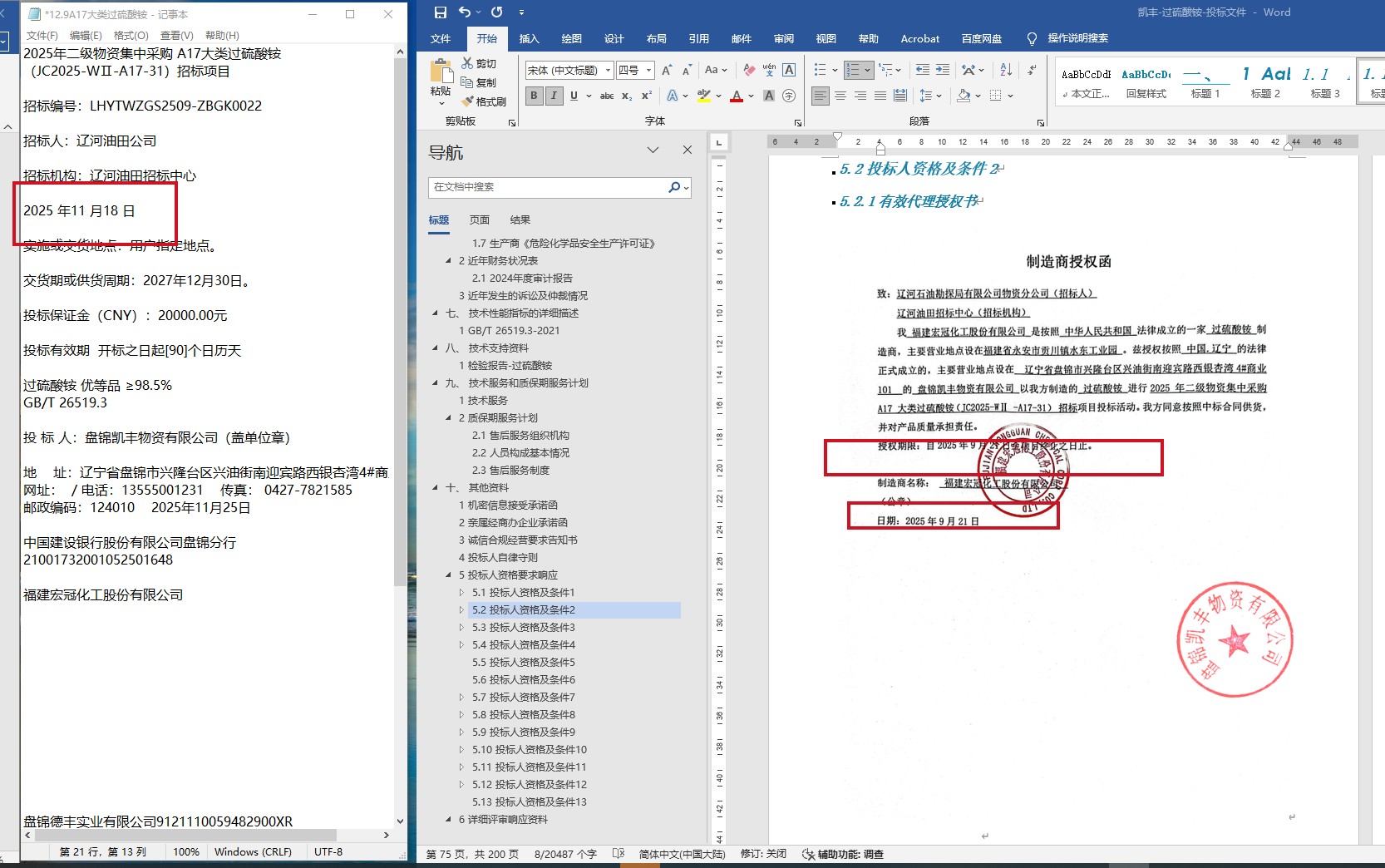This screenshot has height=868, width=1385.
Task: Jump to '2.1 2024年度审计报告' heading
Action: click(x=522, y=279)
